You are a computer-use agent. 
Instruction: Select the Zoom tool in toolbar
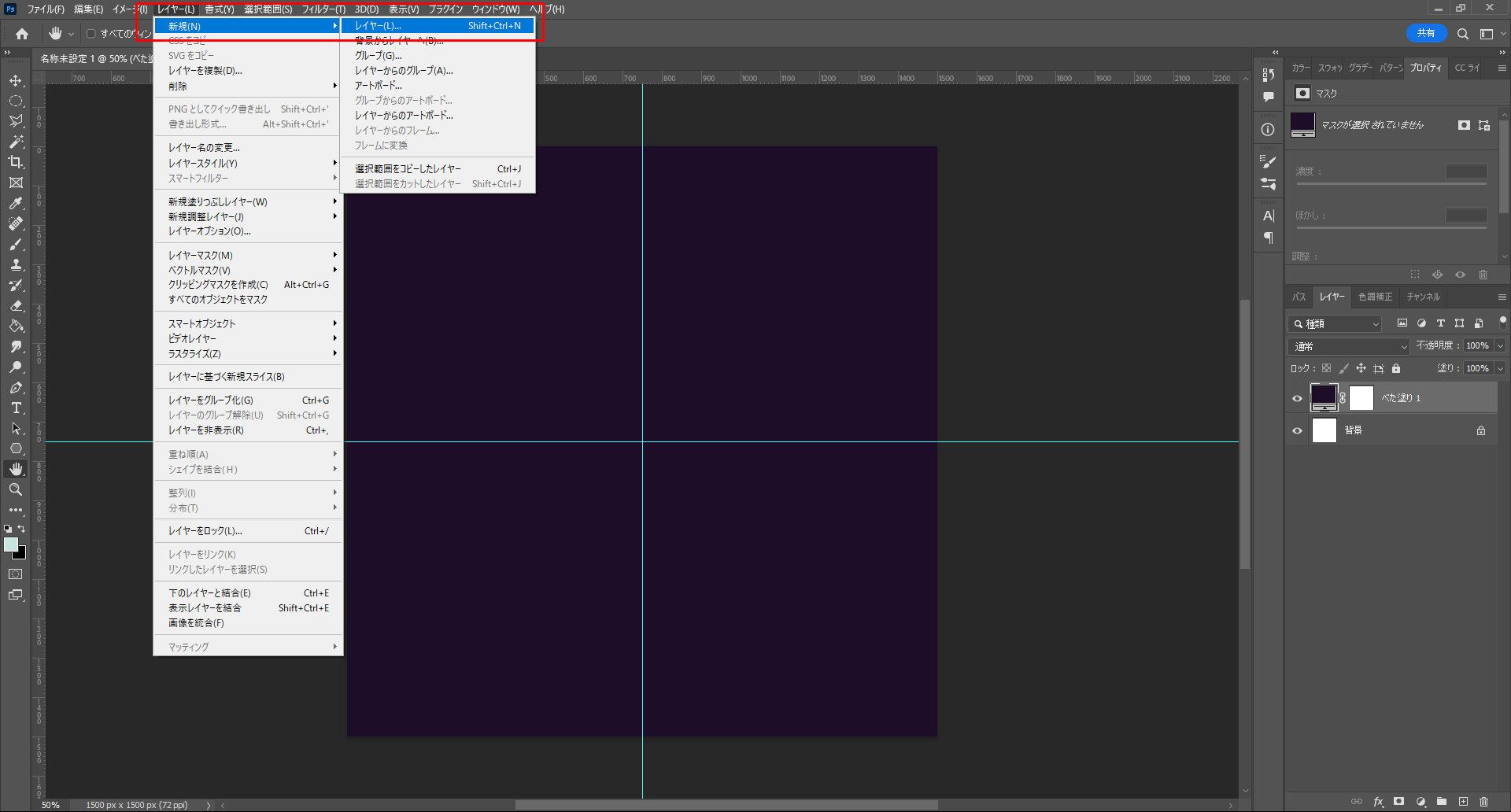(16, 489)
